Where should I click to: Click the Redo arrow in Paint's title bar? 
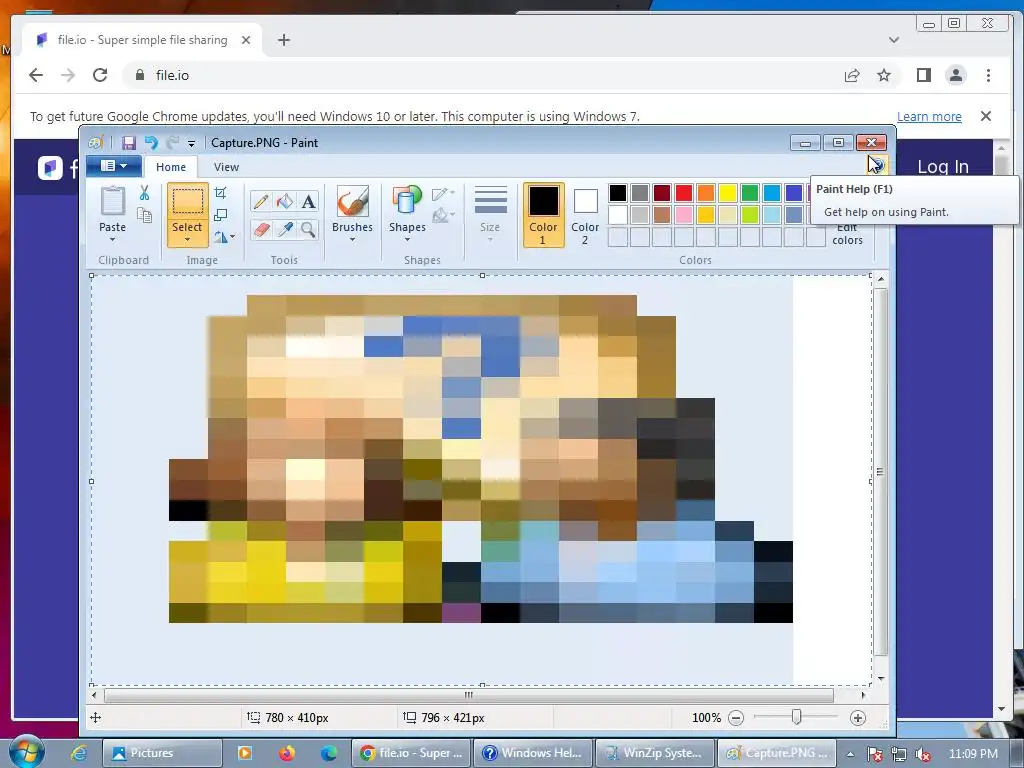coord(172,143)
